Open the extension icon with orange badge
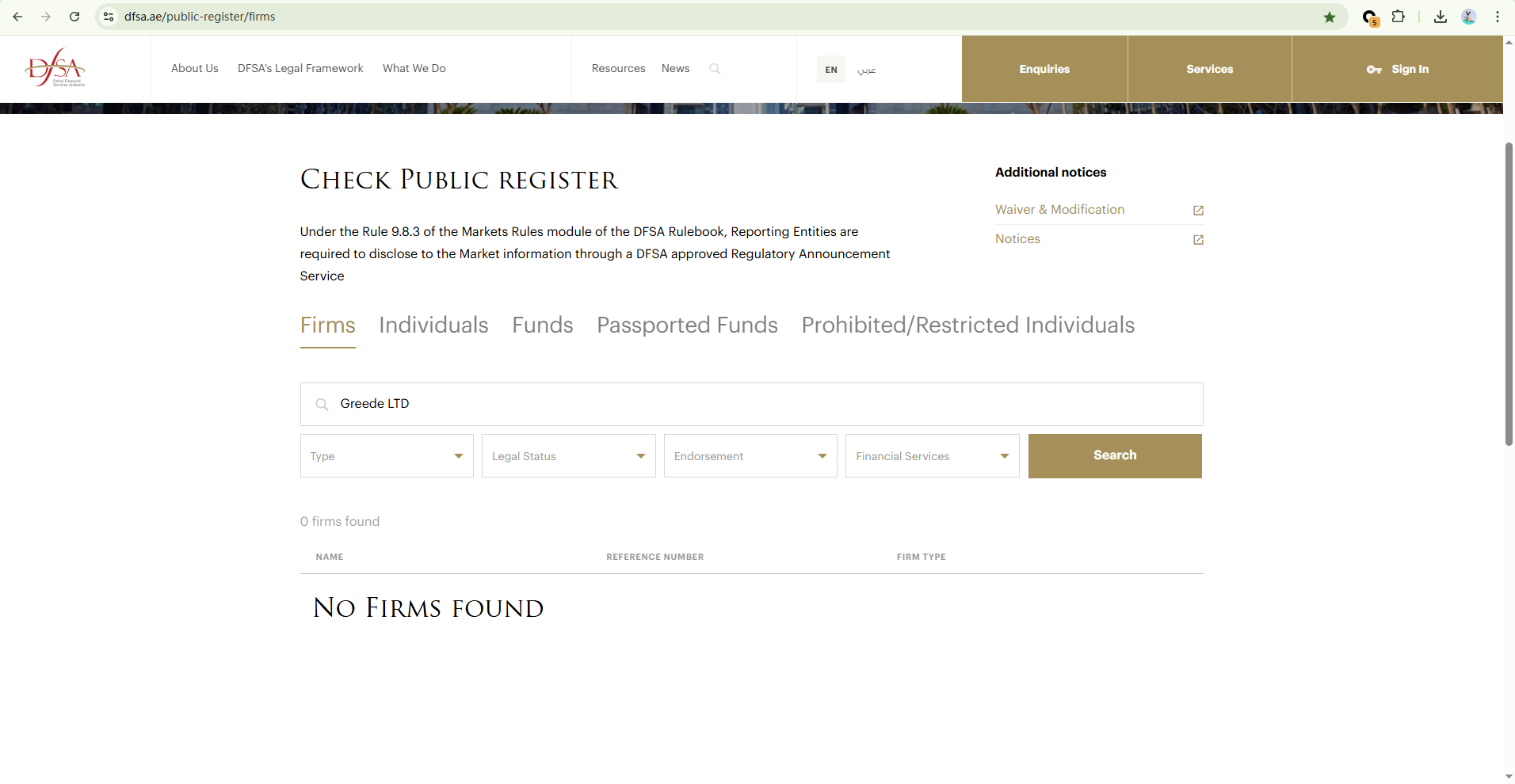The height and width of the screenshot is (784, 1515). [1370, 17]
